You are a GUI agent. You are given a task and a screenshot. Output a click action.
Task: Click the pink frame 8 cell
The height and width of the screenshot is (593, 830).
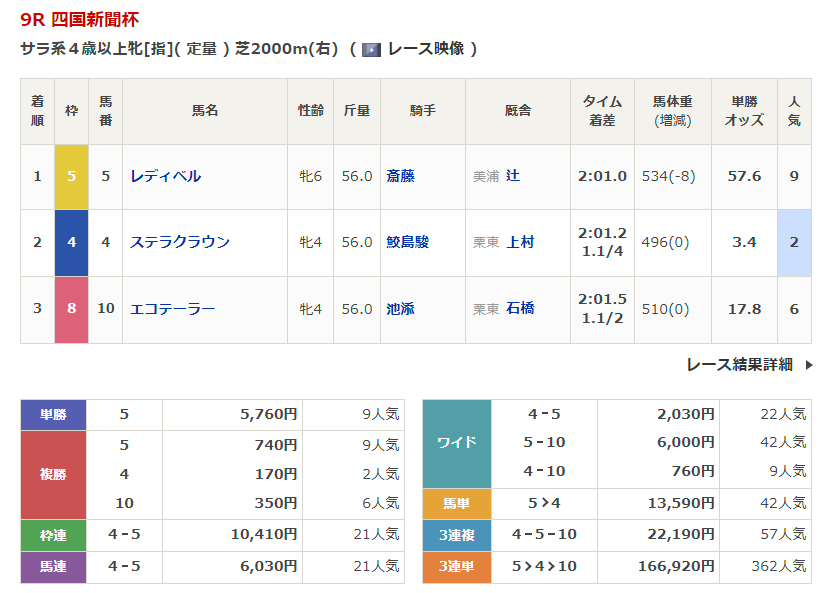[x=71, y=309]
